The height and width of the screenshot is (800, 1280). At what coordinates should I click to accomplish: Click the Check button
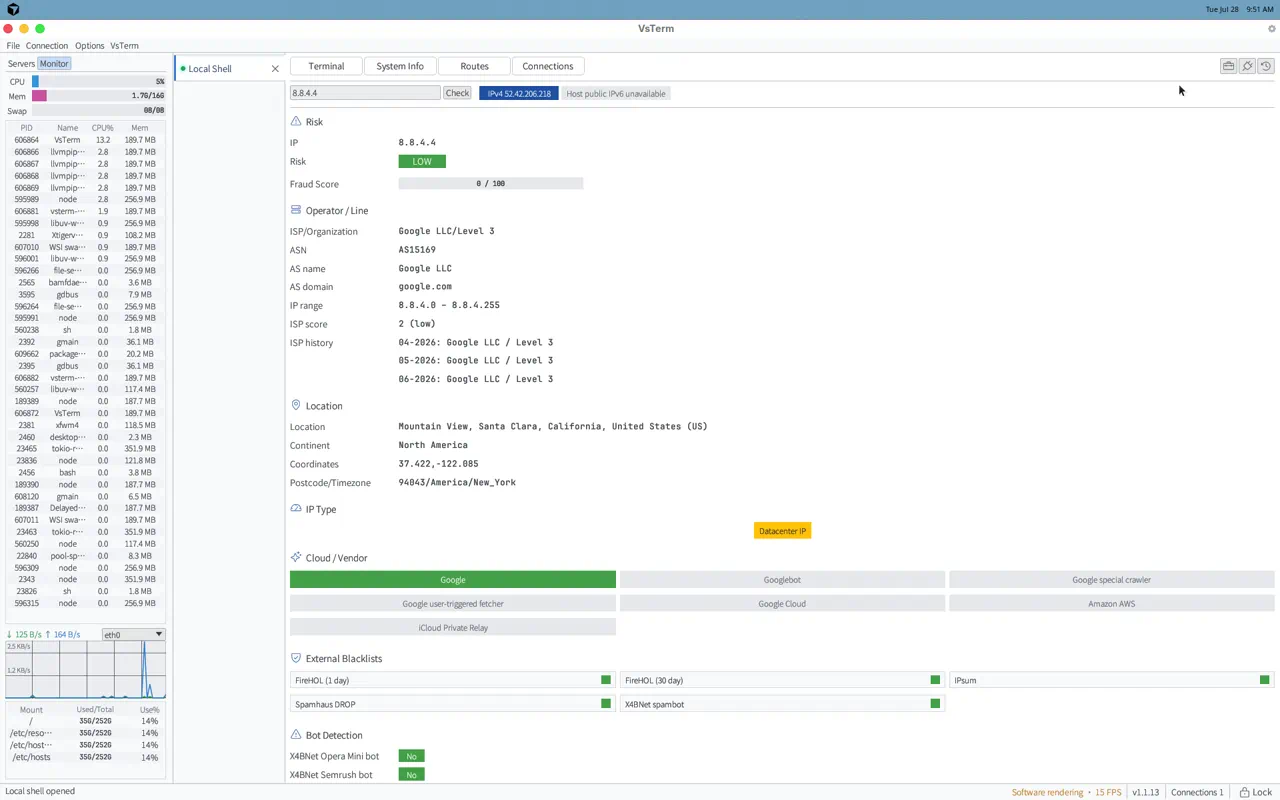(x=457, y=93)
